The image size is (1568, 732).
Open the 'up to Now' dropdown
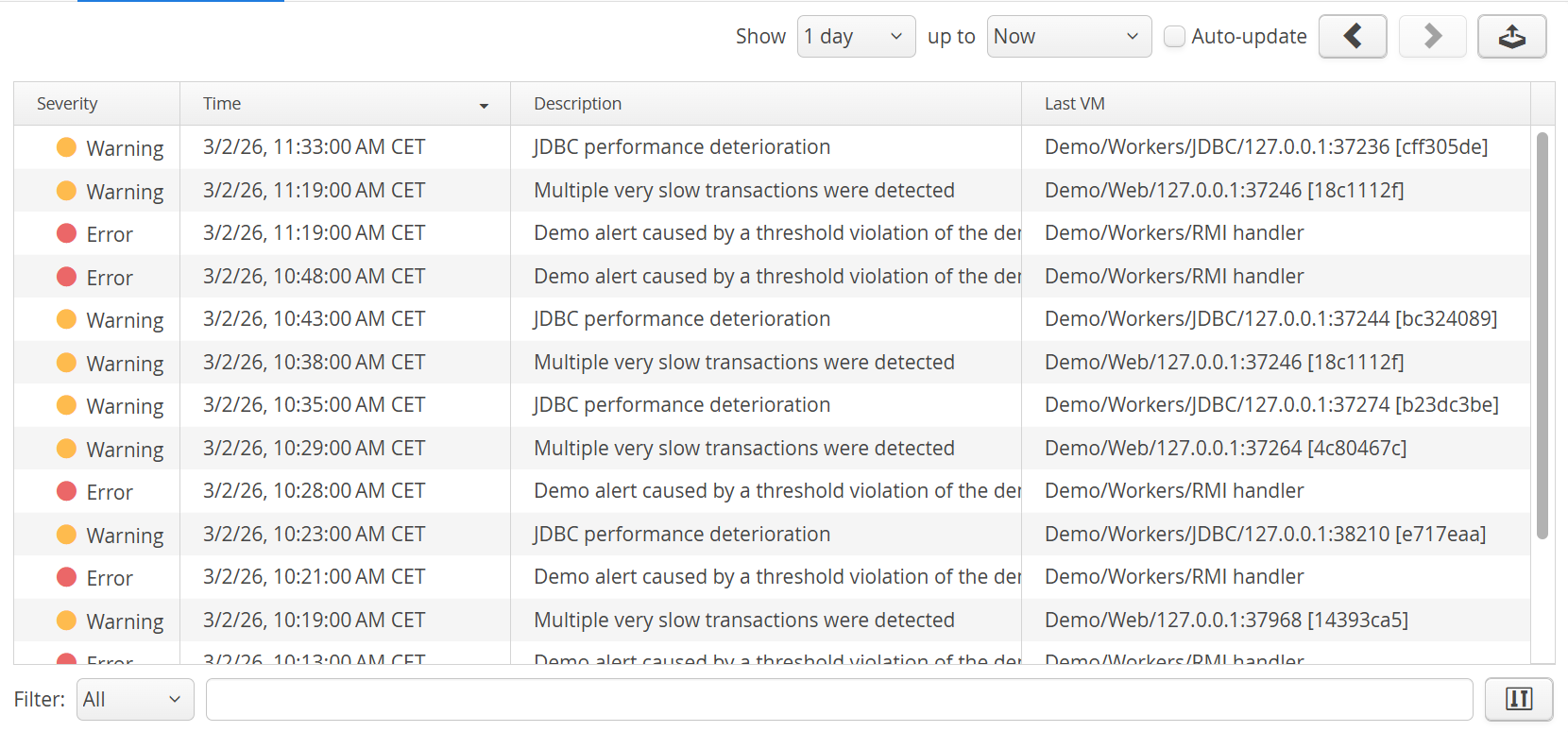(1067, 37)
